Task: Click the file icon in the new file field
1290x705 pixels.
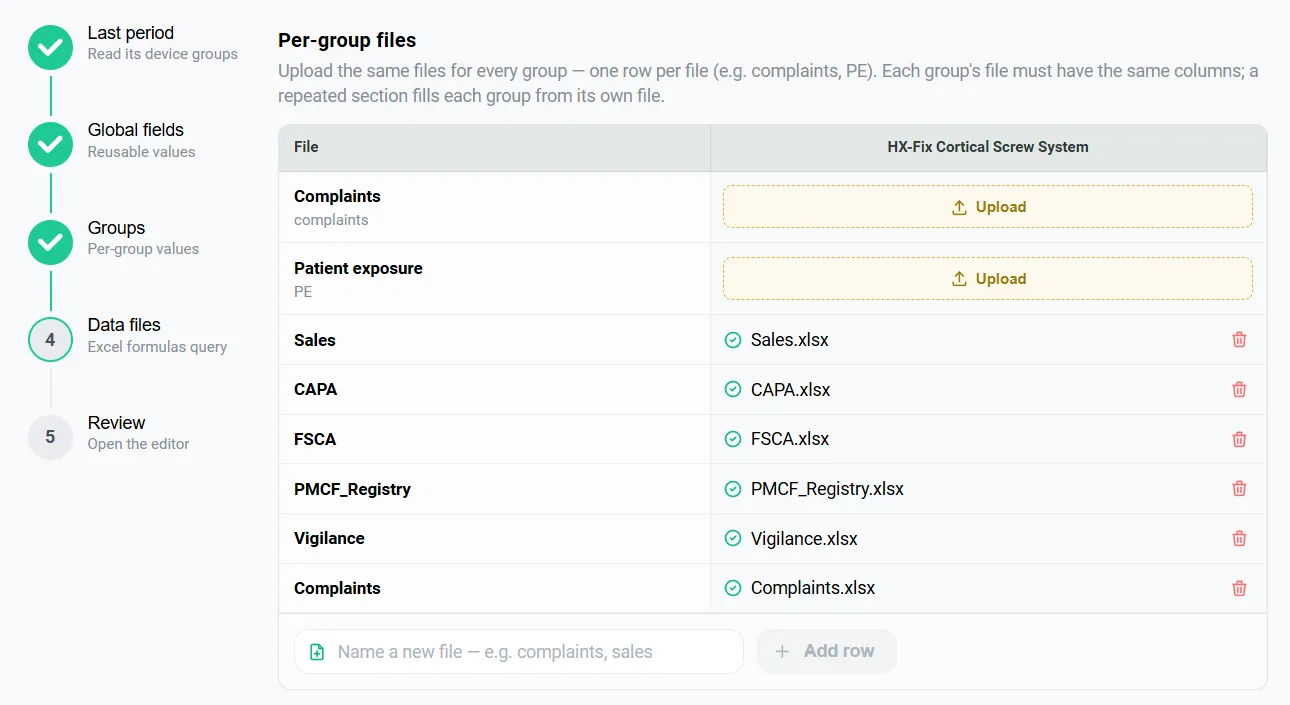Action: (x=317, y=652)
